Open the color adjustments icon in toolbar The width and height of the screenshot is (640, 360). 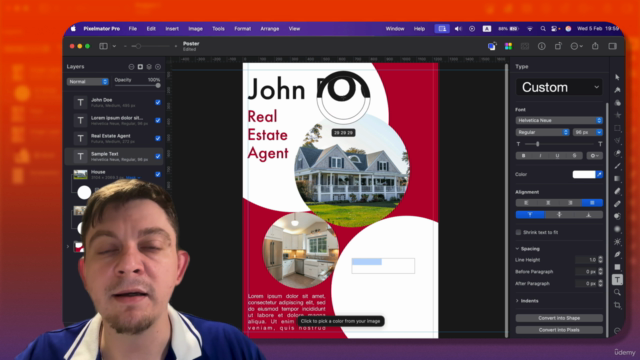pyautogui.click(x=508, y=46)
